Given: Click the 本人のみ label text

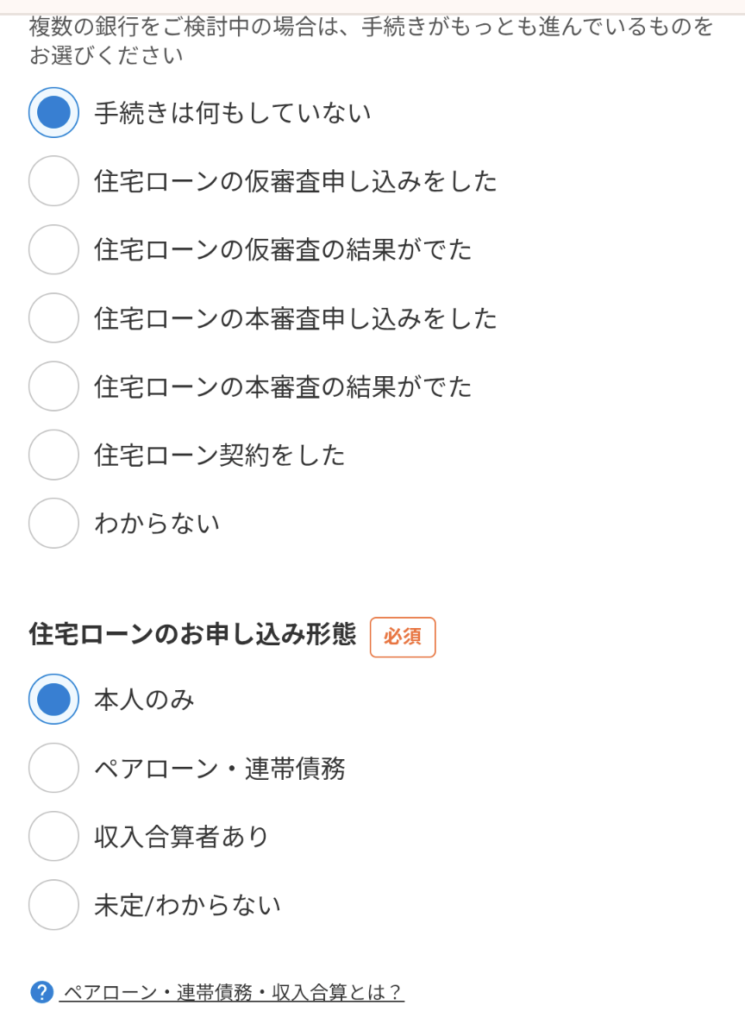Looking at the screenshot, I should [x=144, y=699].
